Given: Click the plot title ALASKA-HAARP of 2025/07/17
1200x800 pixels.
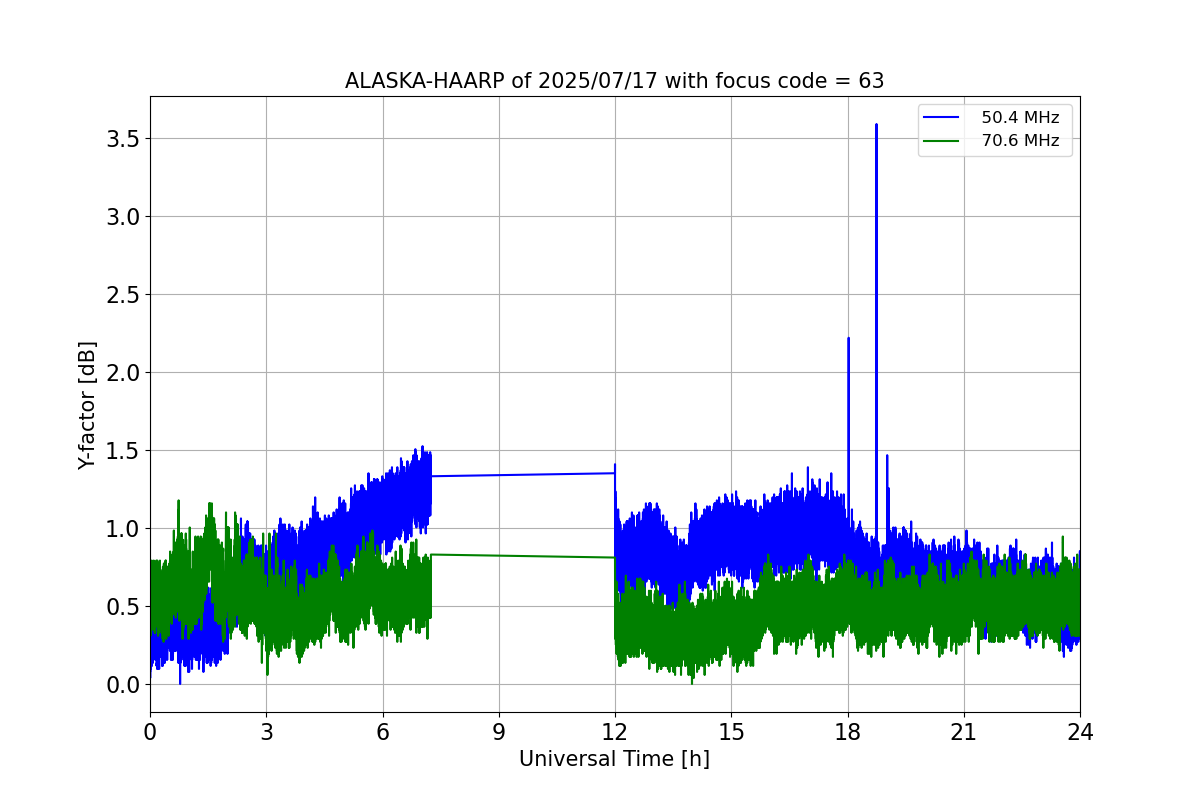Looking at the screenshot, I should coord(614,81).
